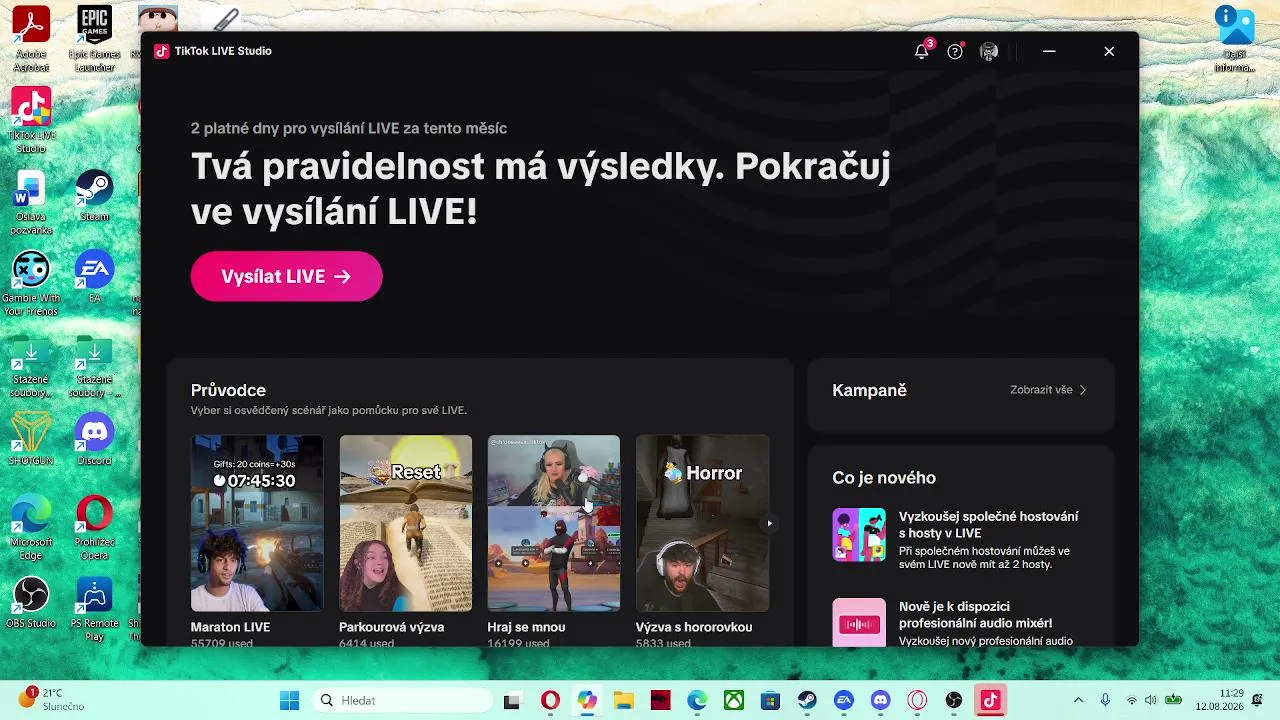Click the Hraj se mnou title text
Image resolution: width=1280 pixels, height=720 pixels.
click(x=526, y=627)
